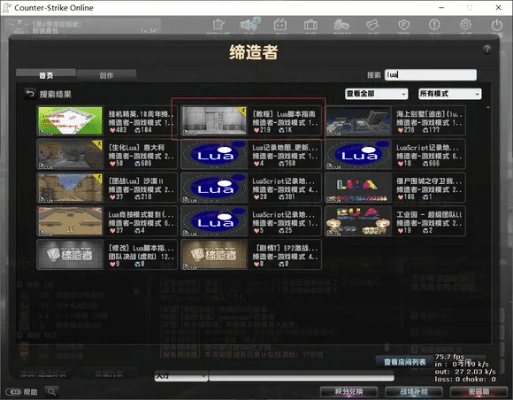Select the 挂机精英.10周年 map title
Image resolution: width=513 pixels, height=400 pixels.
coord(141,114)
